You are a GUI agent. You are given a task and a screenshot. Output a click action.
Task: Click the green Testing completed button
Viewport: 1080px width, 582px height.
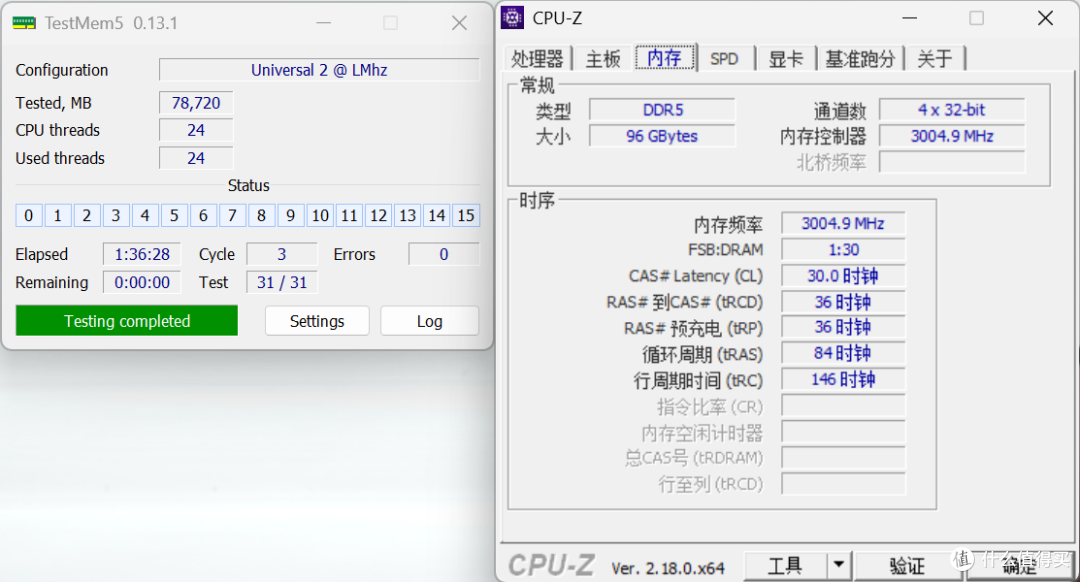click(127, 321)
